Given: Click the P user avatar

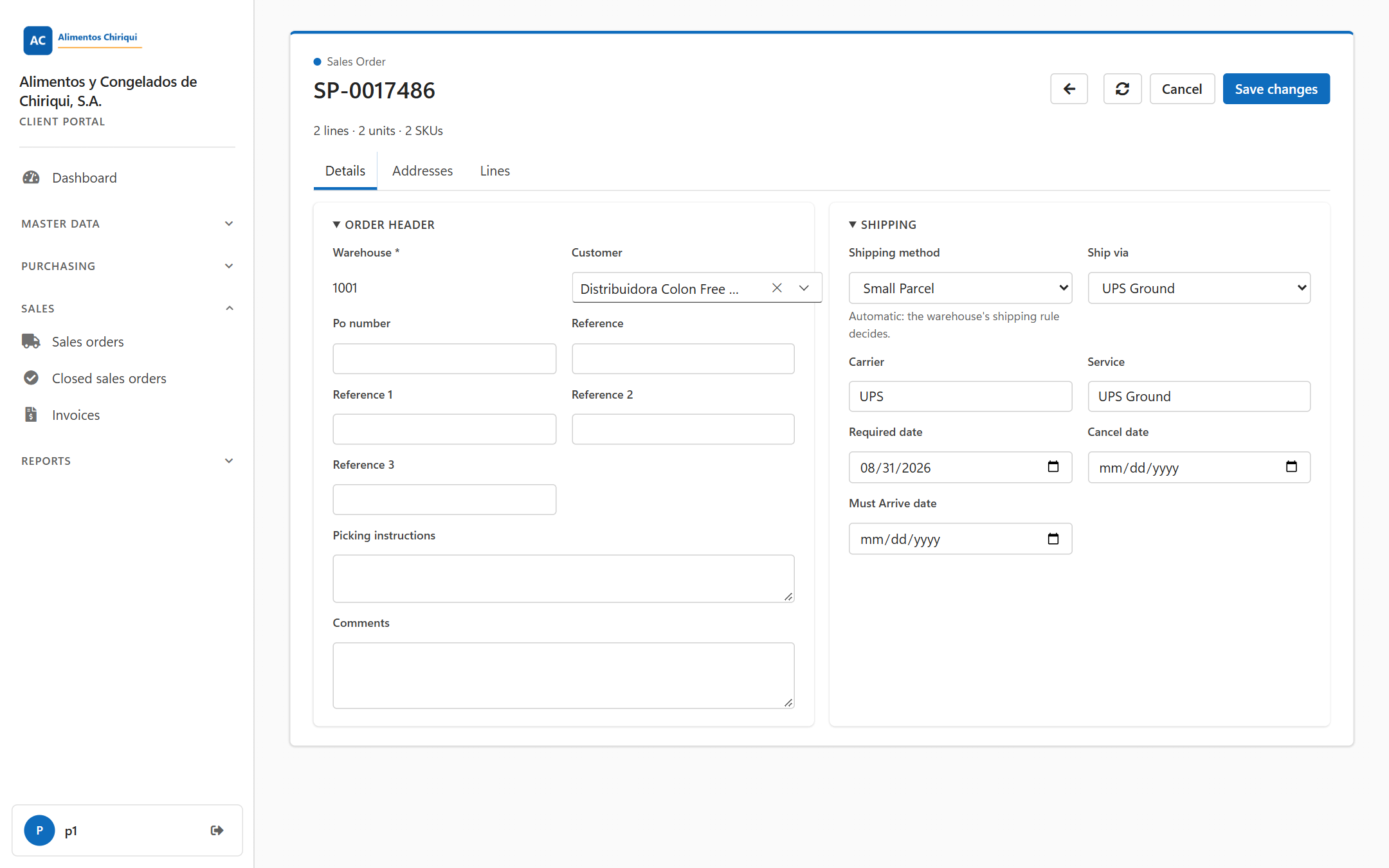Looking at the screenshot, I should click(x=39, y=830).
